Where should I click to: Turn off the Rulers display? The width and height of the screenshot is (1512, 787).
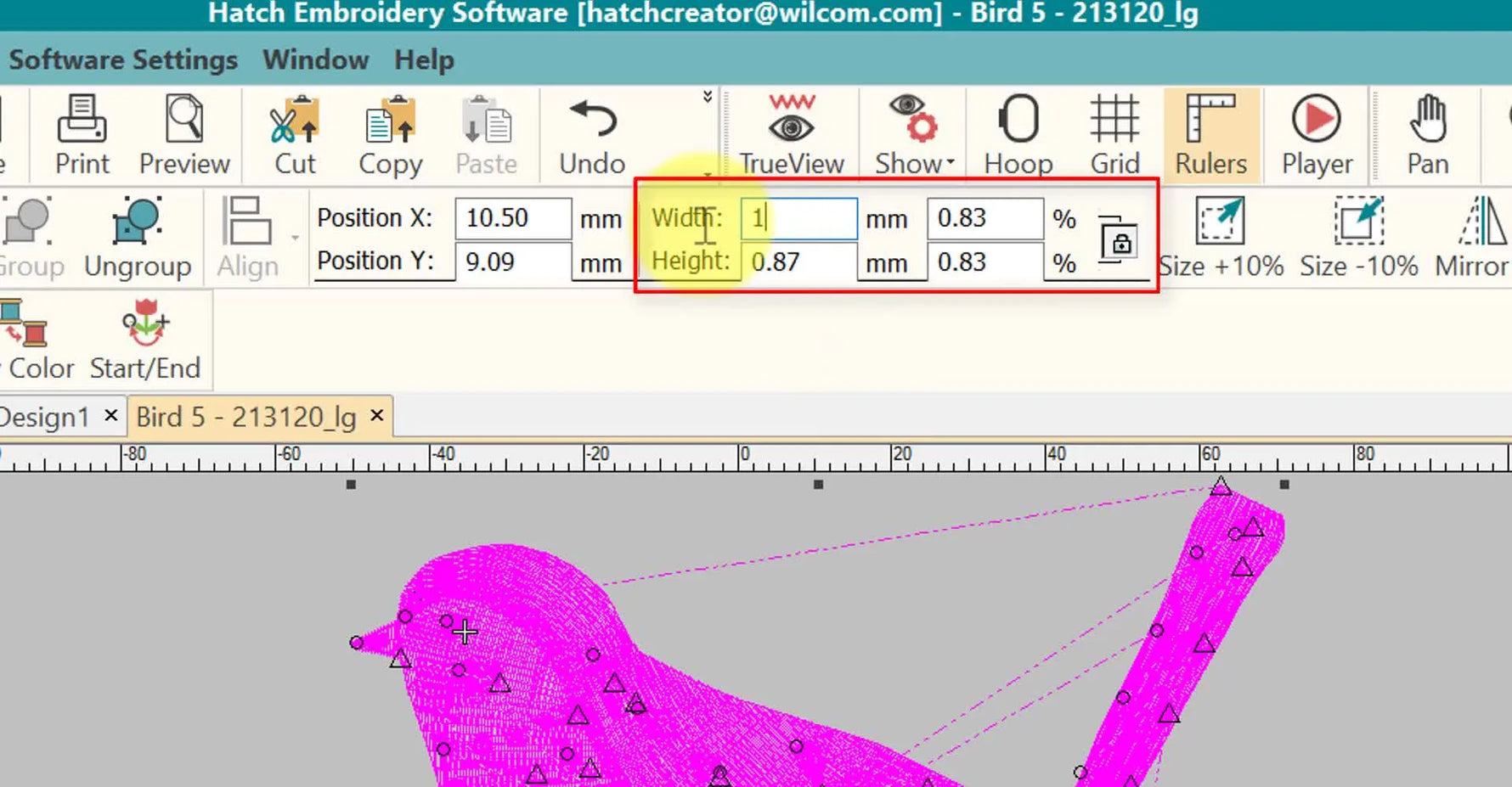click(x=1210, y=136)
